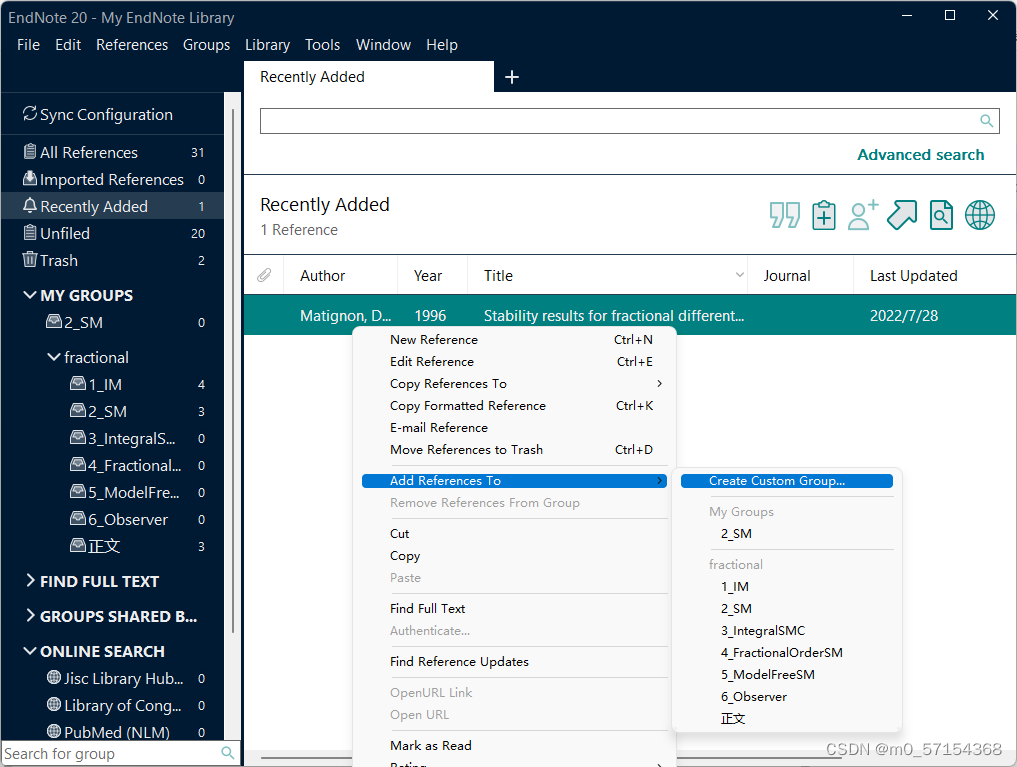Viewport: 1017px width, 767px height.
Task: Open the Tools menu
Action: [x=322, y=45]
